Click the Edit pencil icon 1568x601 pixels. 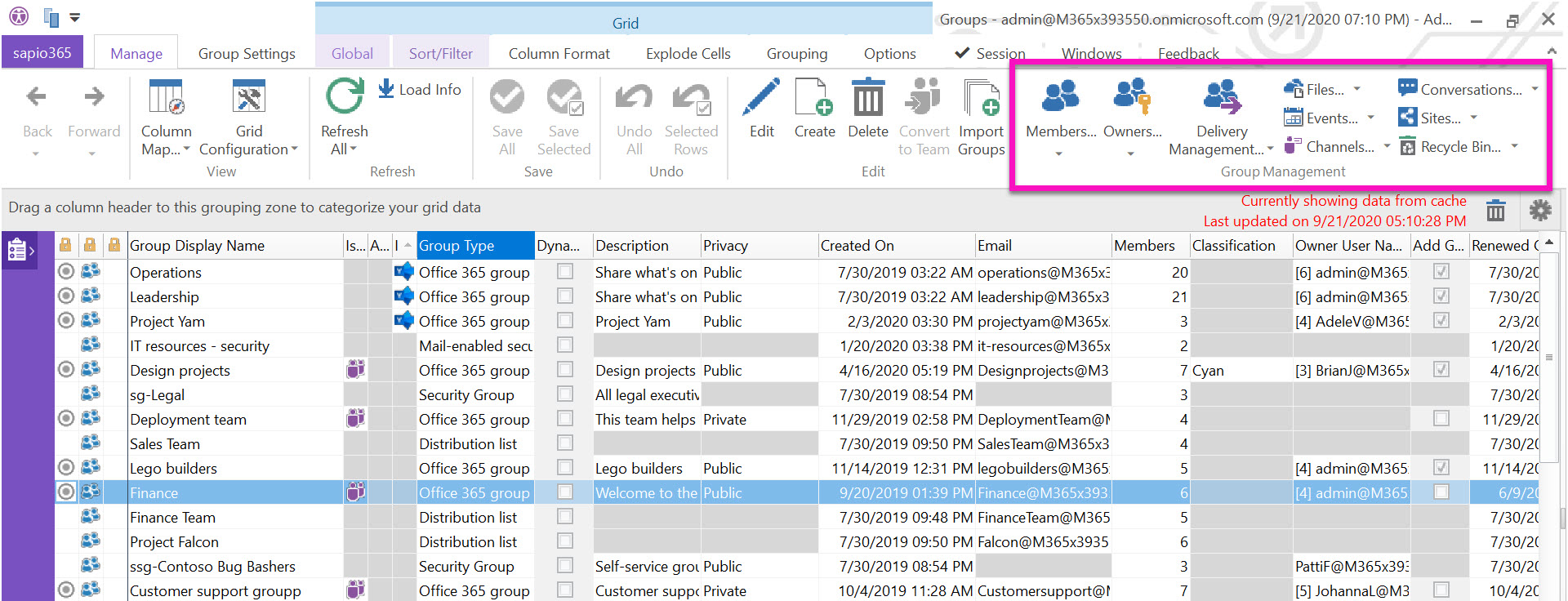(761, 97)
